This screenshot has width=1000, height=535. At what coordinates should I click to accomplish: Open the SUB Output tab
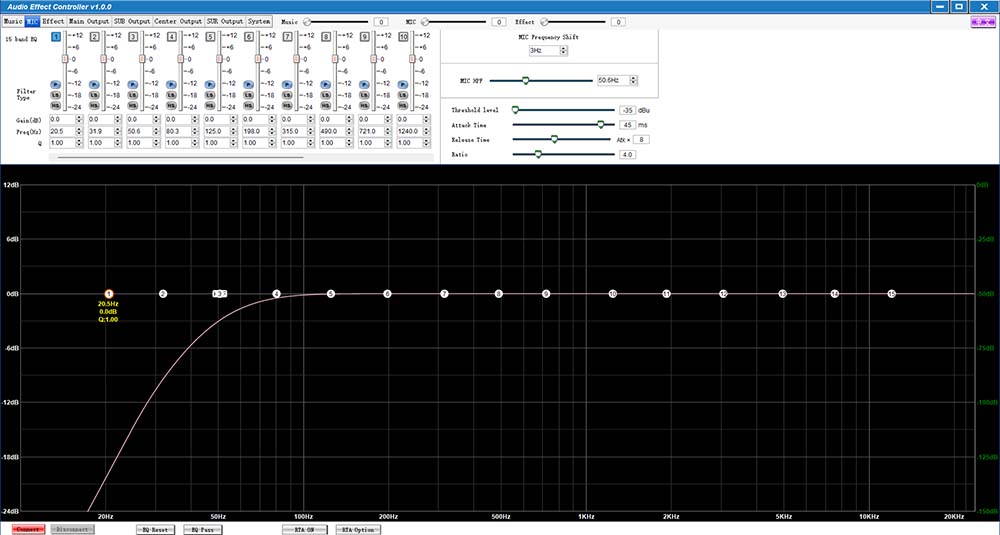132,21
